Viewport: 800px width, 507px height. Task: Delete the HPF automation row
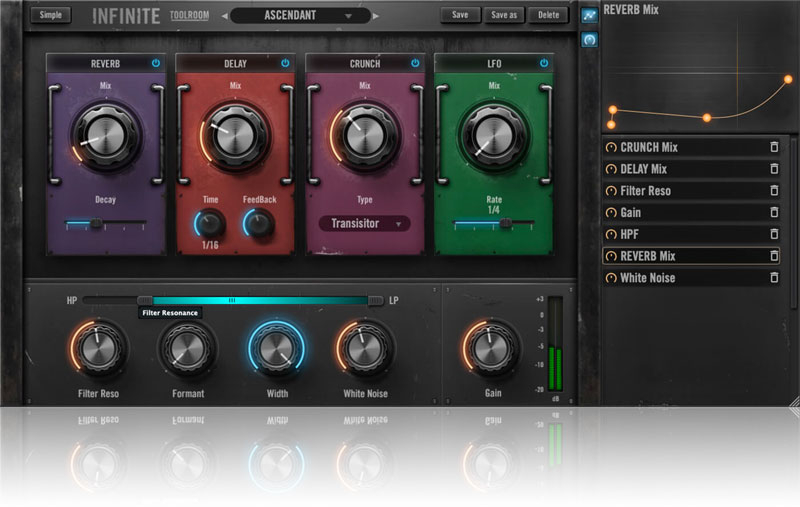pos(774,234)
